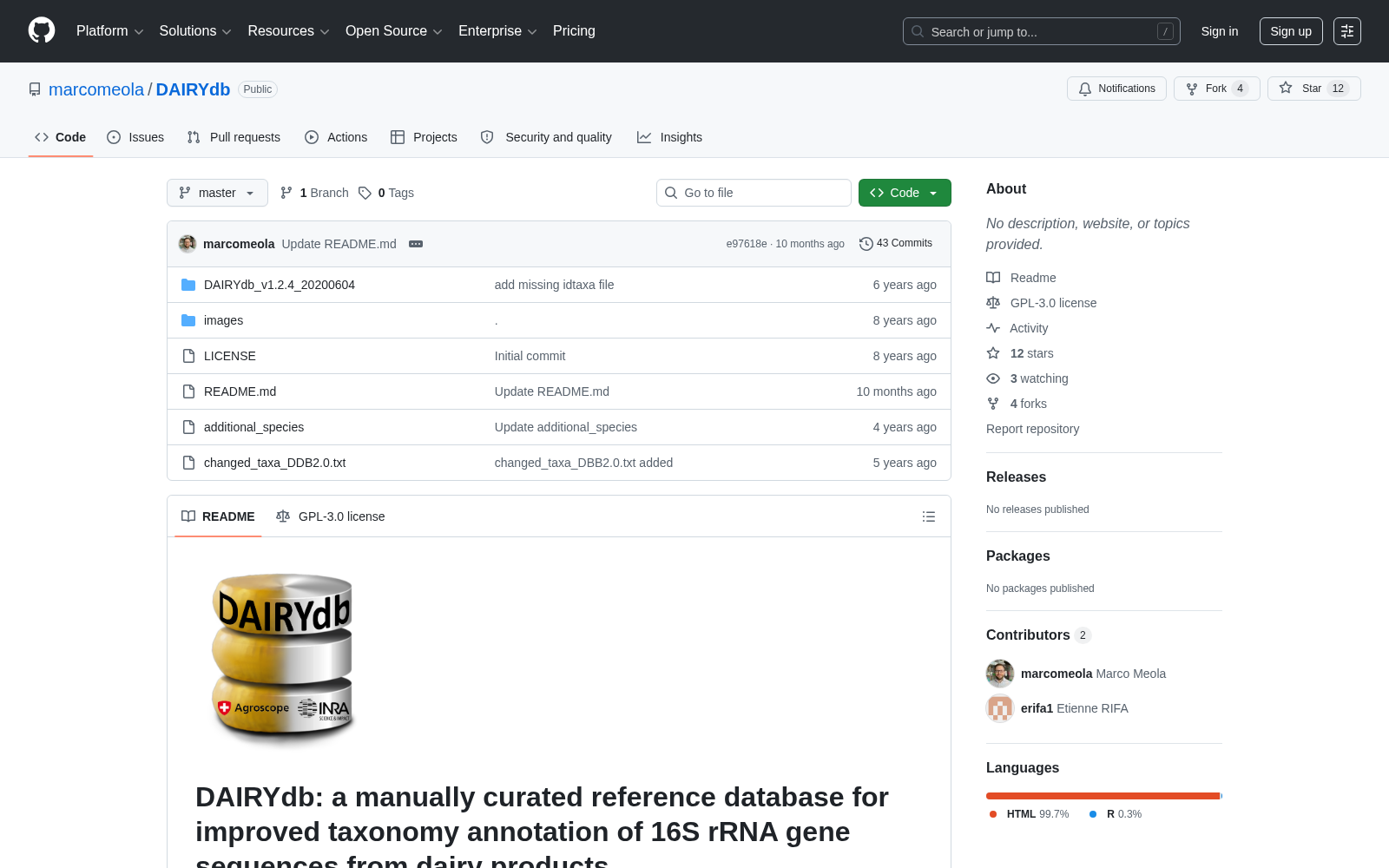Click the LICENSE file icon
Image resolution: width=1389 pixels, height=868 pixels.
(x=188, y=356)
